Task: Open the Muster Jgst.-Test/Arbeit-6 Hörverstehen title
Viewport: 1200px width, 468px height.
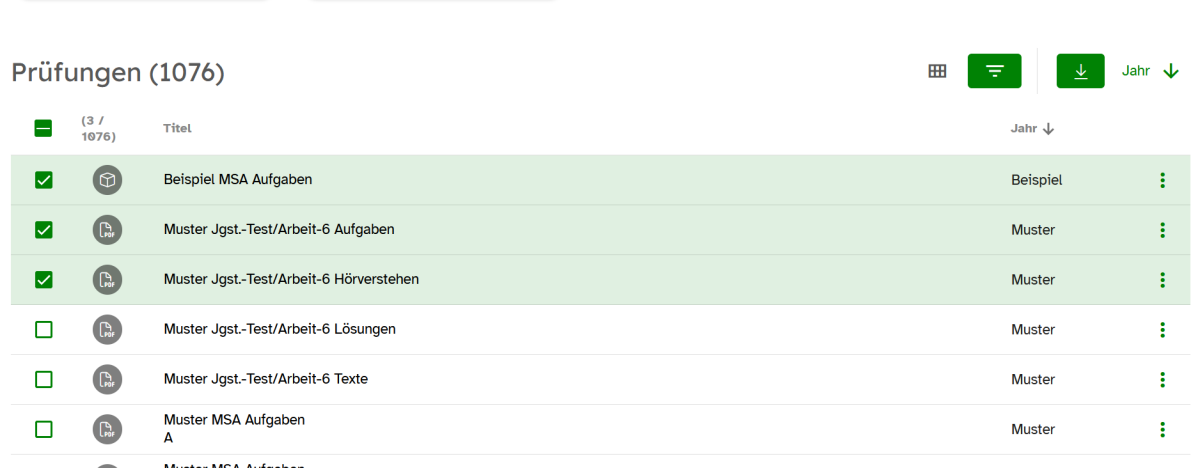Action: point(291,280)
